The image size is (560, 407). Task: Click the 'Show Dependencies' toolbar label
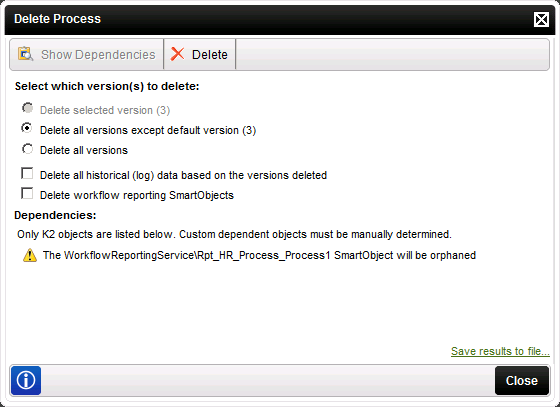click(98, 55)
